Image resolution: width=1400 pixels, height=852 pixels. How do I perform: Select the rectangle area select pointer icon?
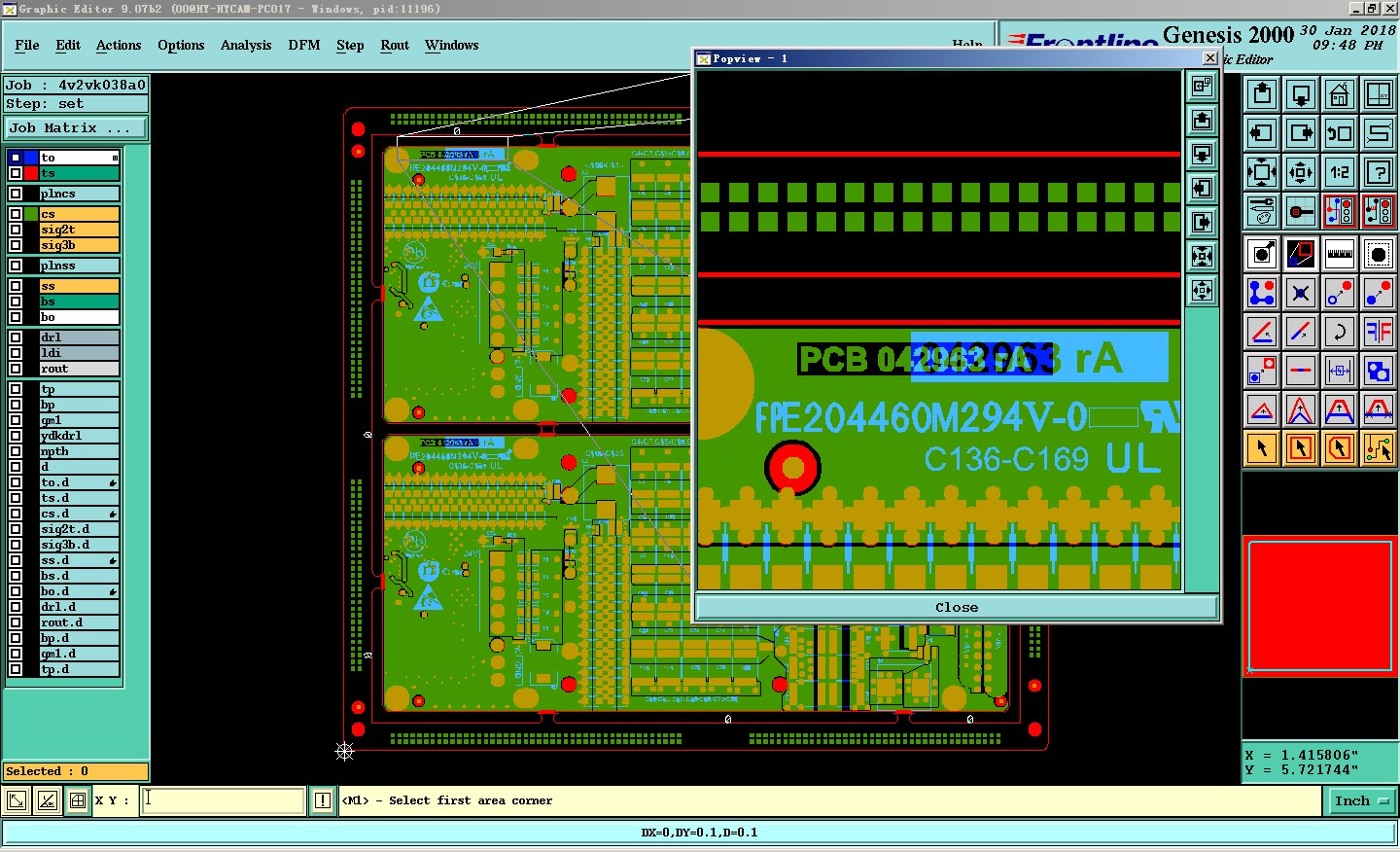click(x=1301, y=448)
